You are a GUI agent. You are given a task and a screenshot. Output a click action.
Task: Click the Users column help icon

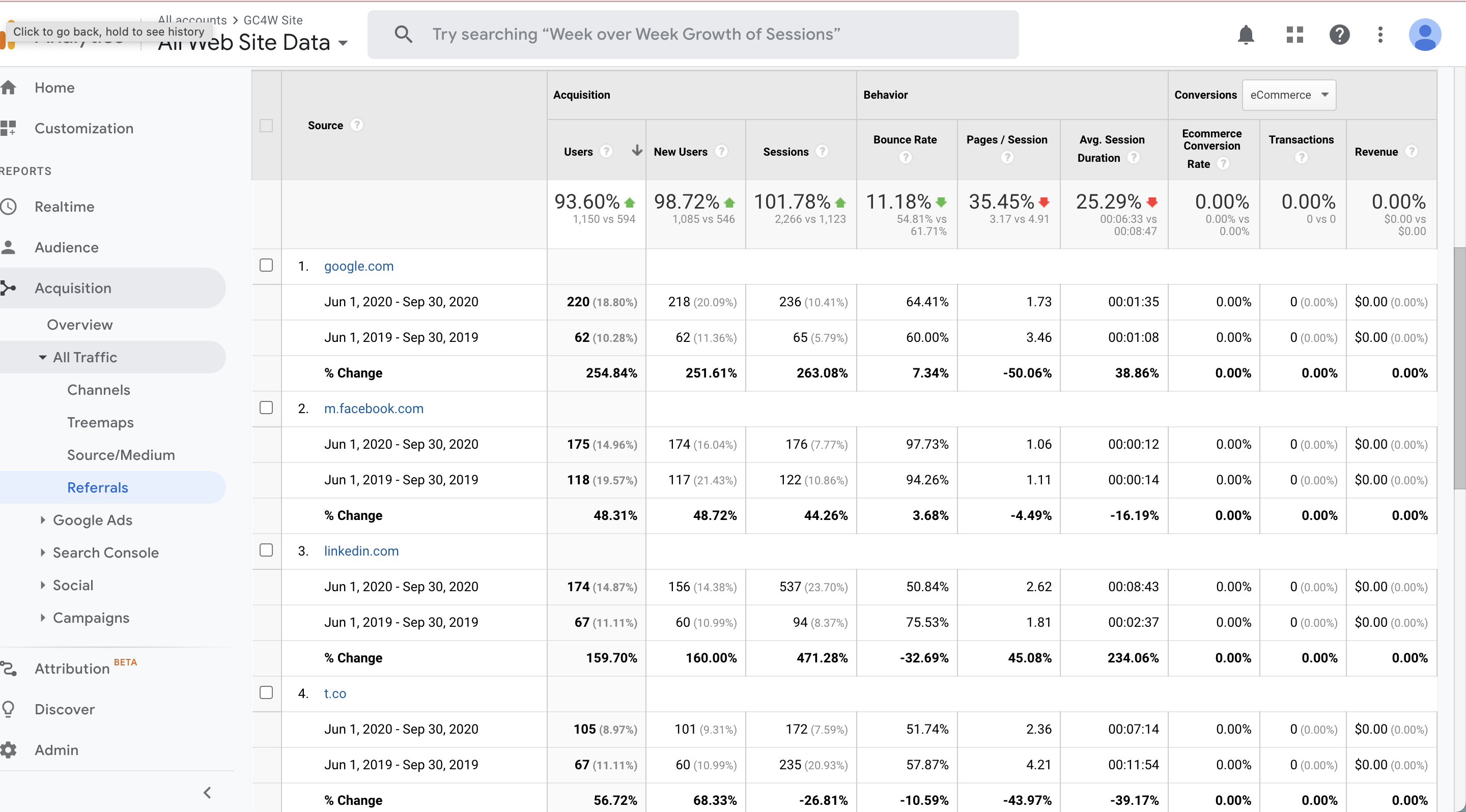click(607, 151)
